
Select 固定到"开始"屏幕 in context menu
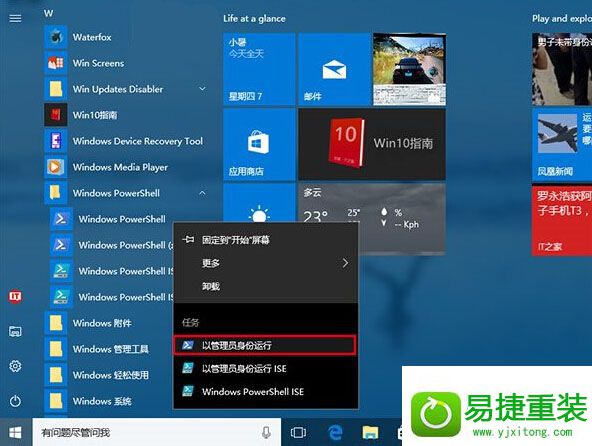tap(265, 240)
